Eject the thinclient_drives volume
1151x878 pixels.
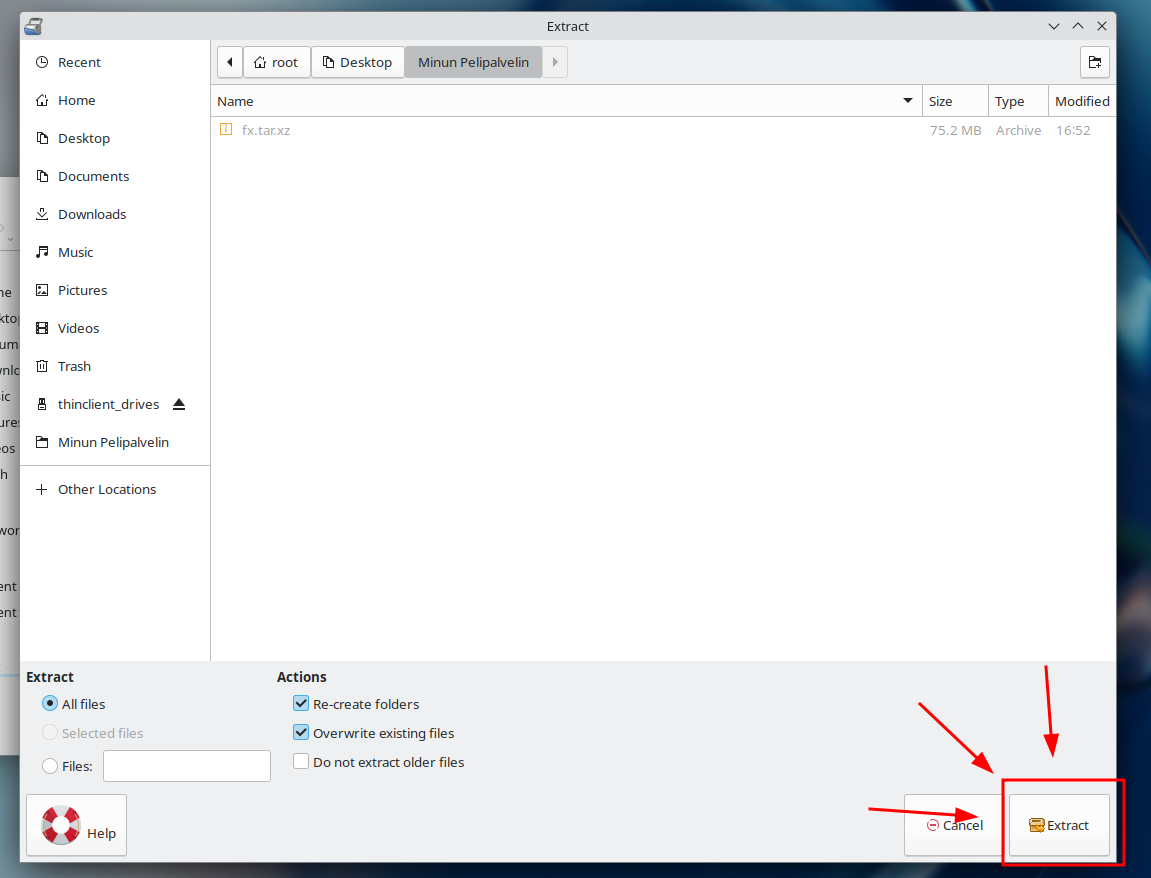[179, 404]
